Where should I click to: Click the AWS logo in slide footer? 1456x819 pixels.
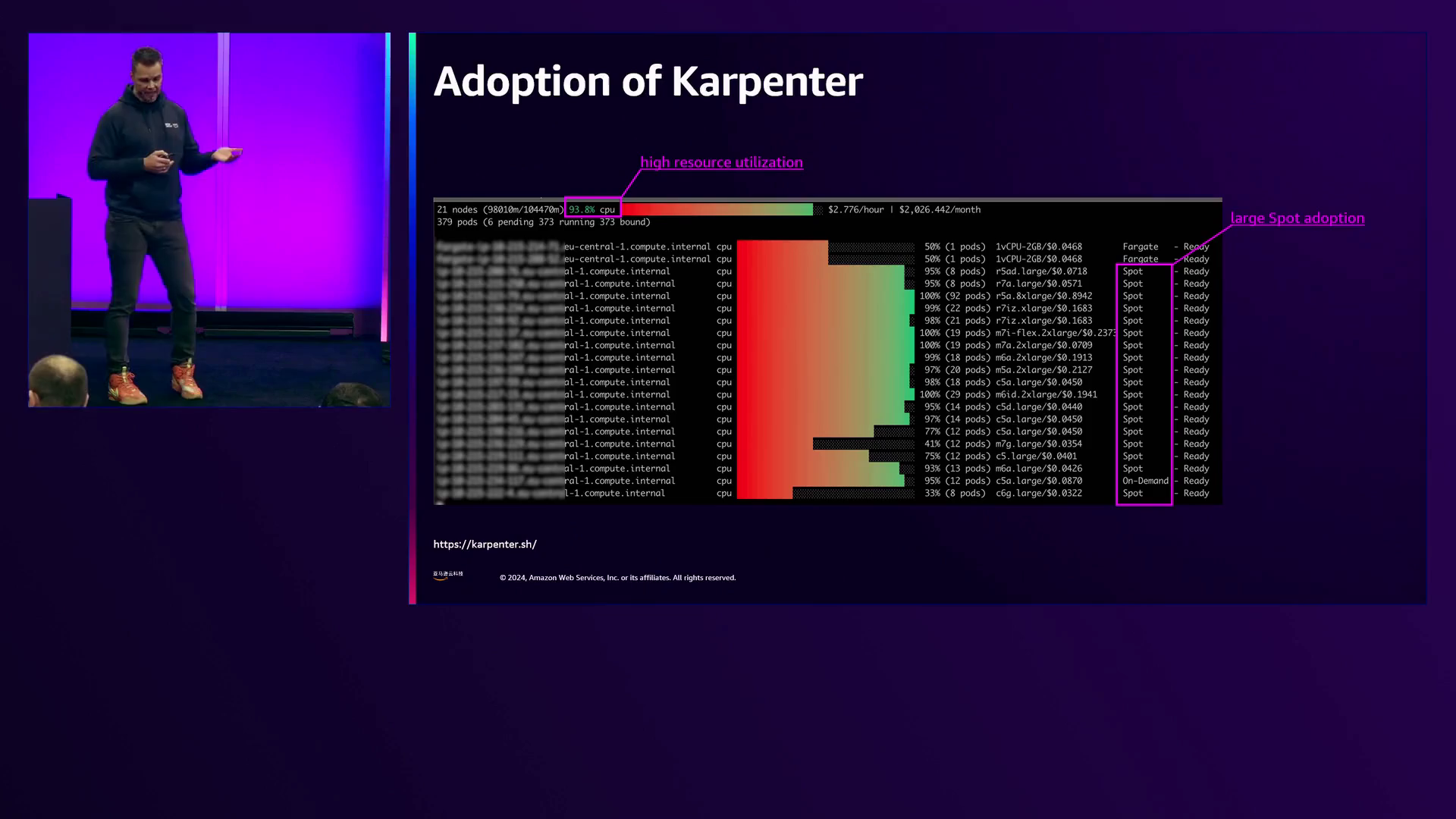447,576
